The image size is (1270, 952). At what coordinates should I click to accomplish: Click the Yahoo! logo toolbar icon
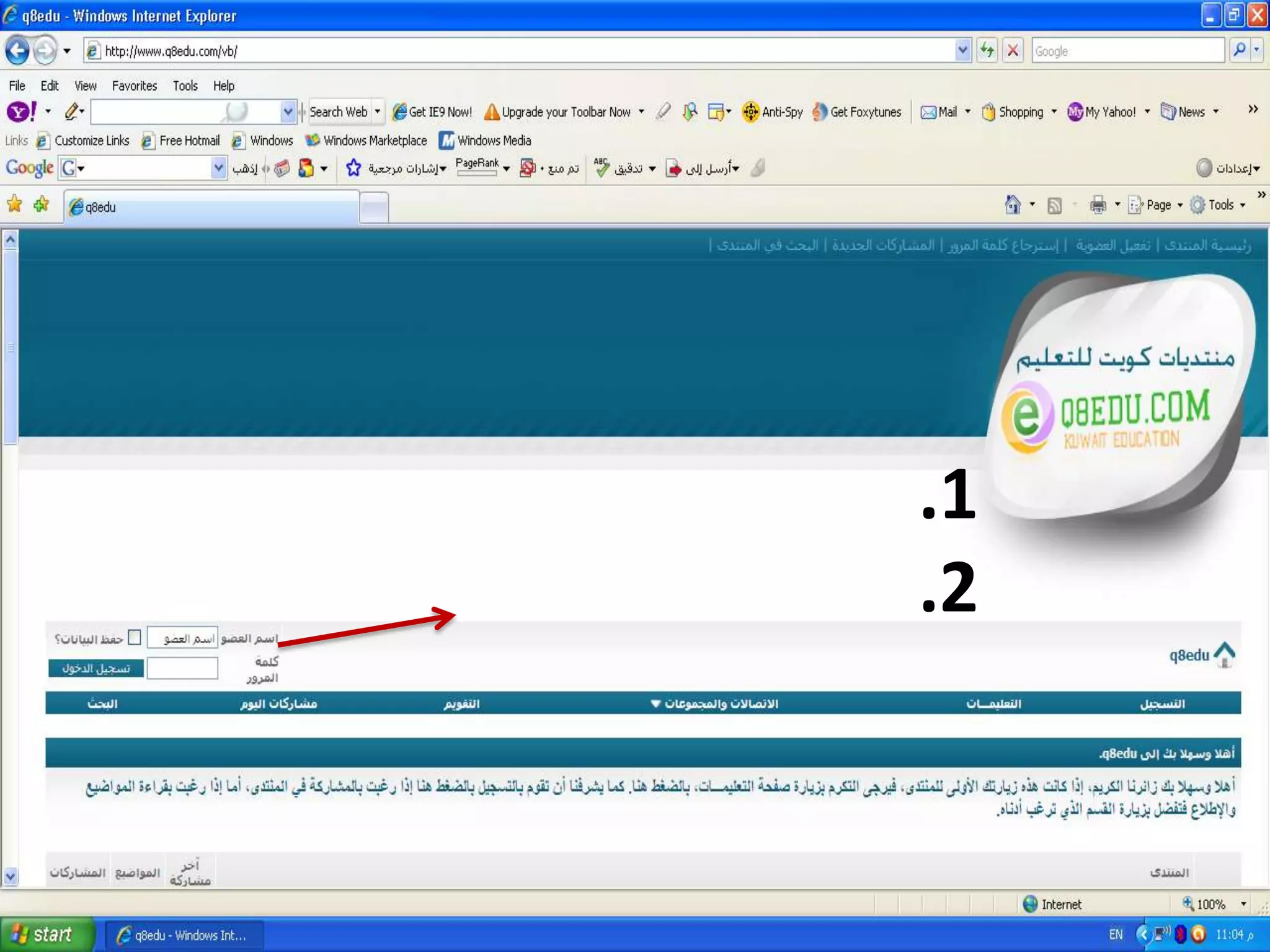[x=21, y=112]
